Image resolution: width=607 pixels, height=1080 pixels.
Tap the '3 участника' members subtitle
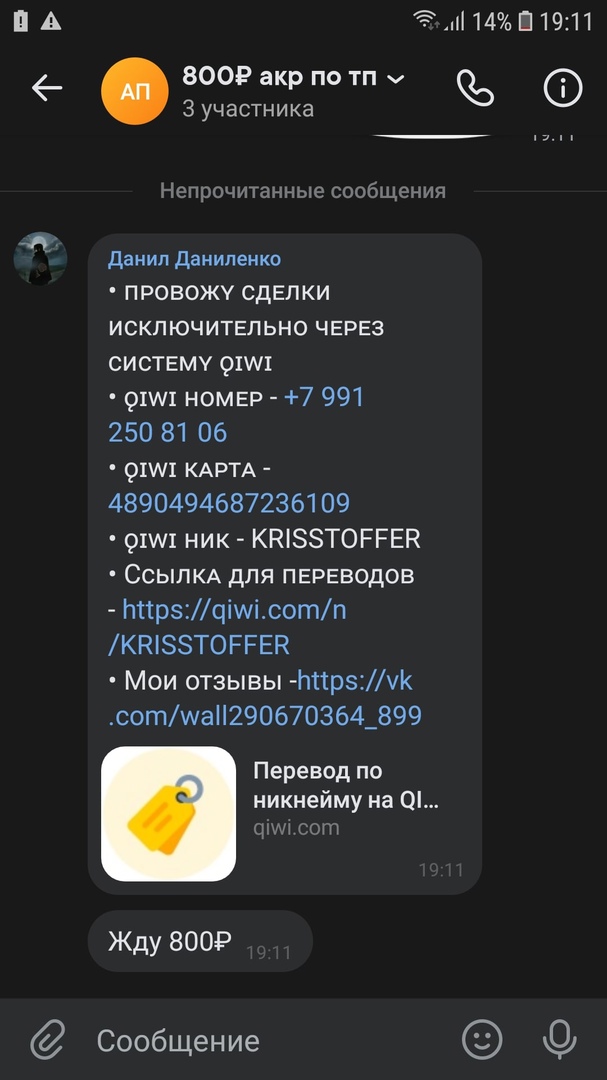248,109
